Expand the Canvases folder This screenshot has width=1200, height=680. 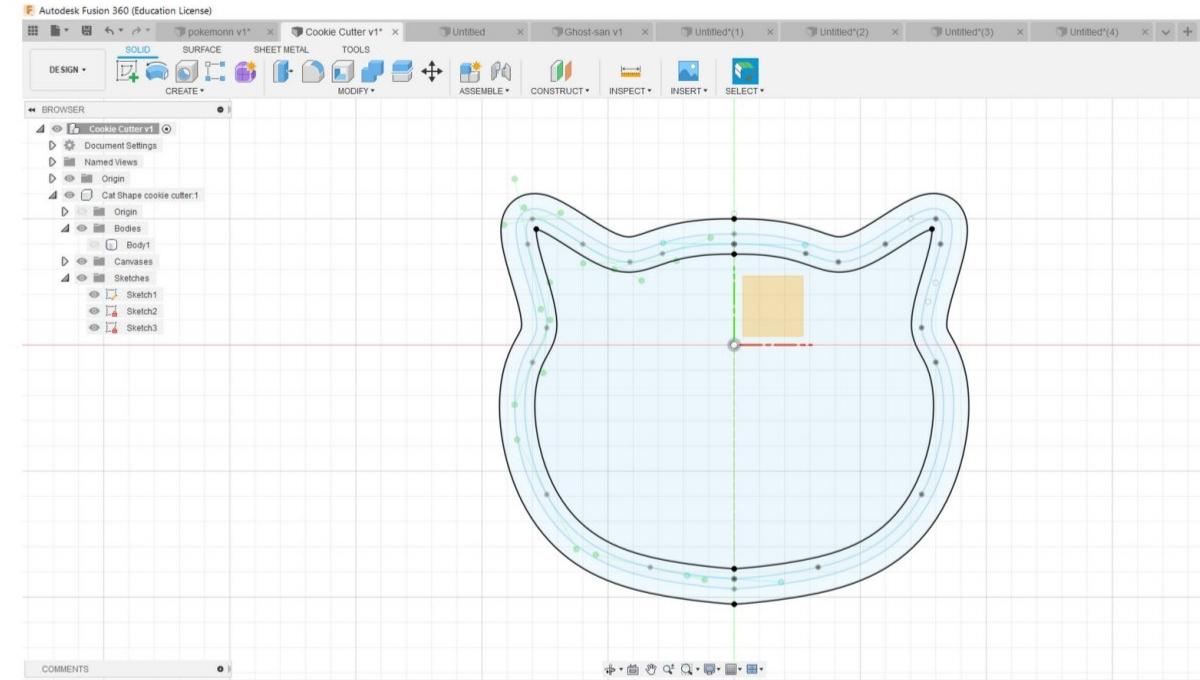point(65,261)
